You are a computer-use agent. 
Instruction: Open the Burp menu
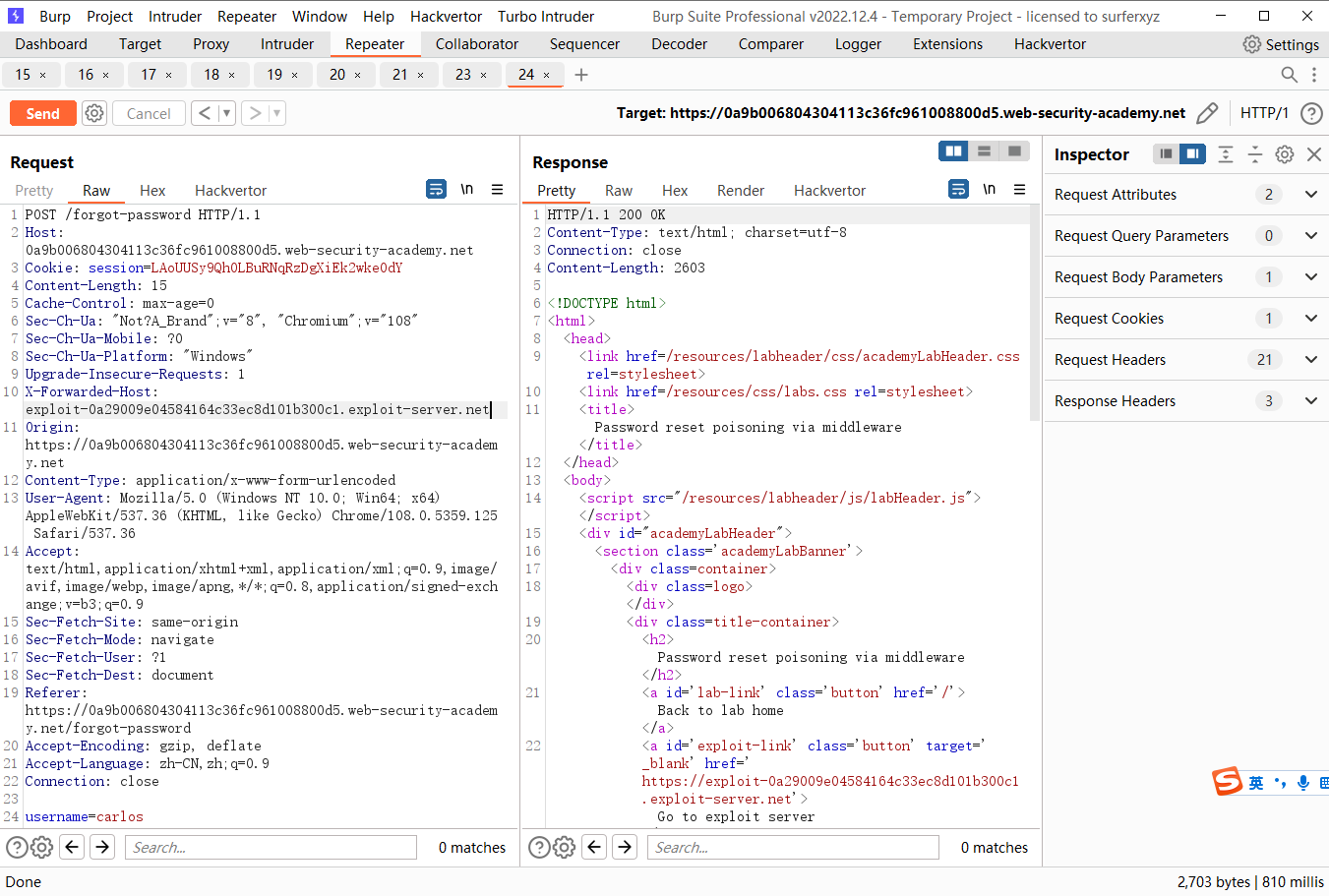[55, 17]
